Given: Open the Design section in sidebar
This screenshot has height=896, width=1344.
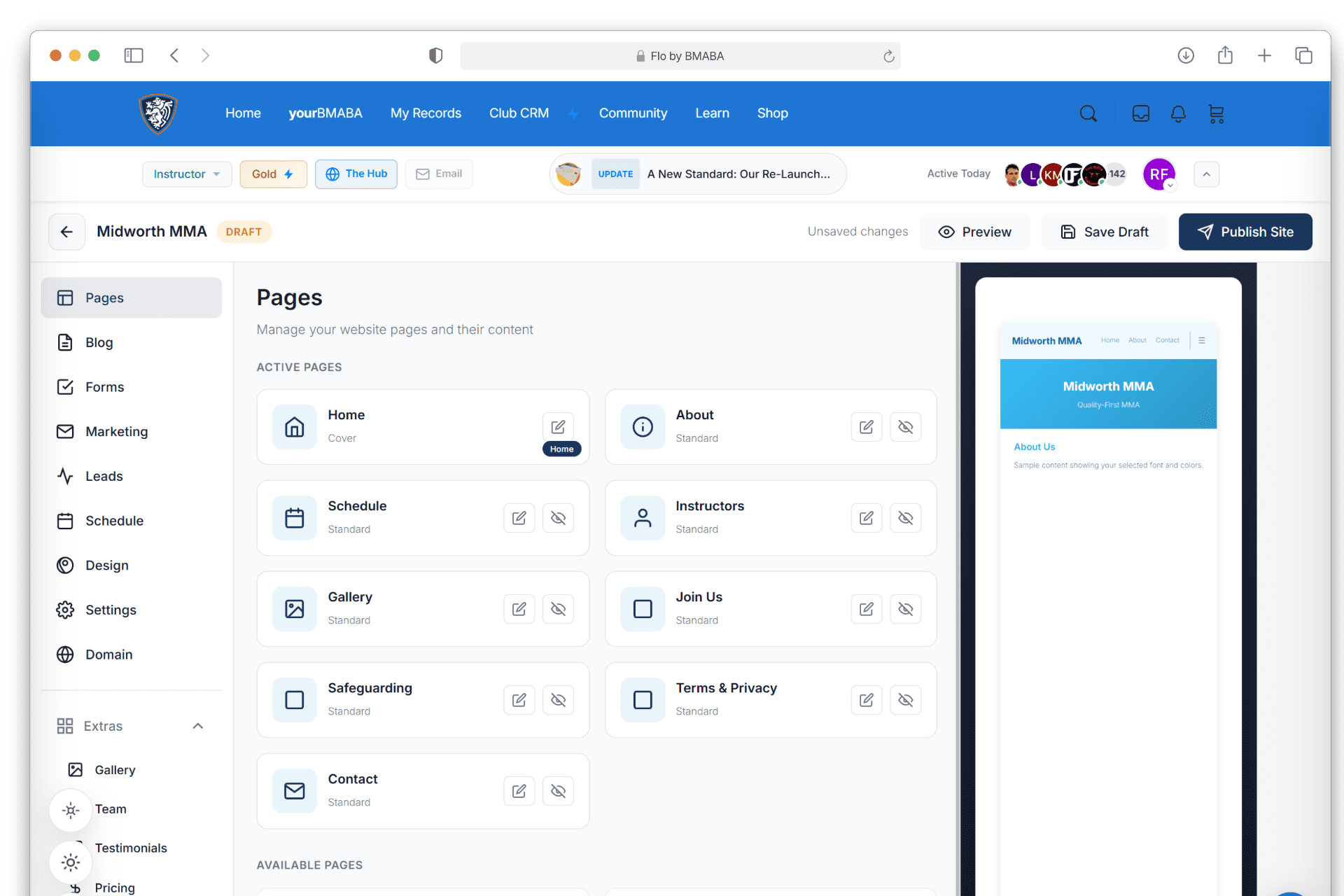Looking at the screenshot, I should tap(106, 566).
